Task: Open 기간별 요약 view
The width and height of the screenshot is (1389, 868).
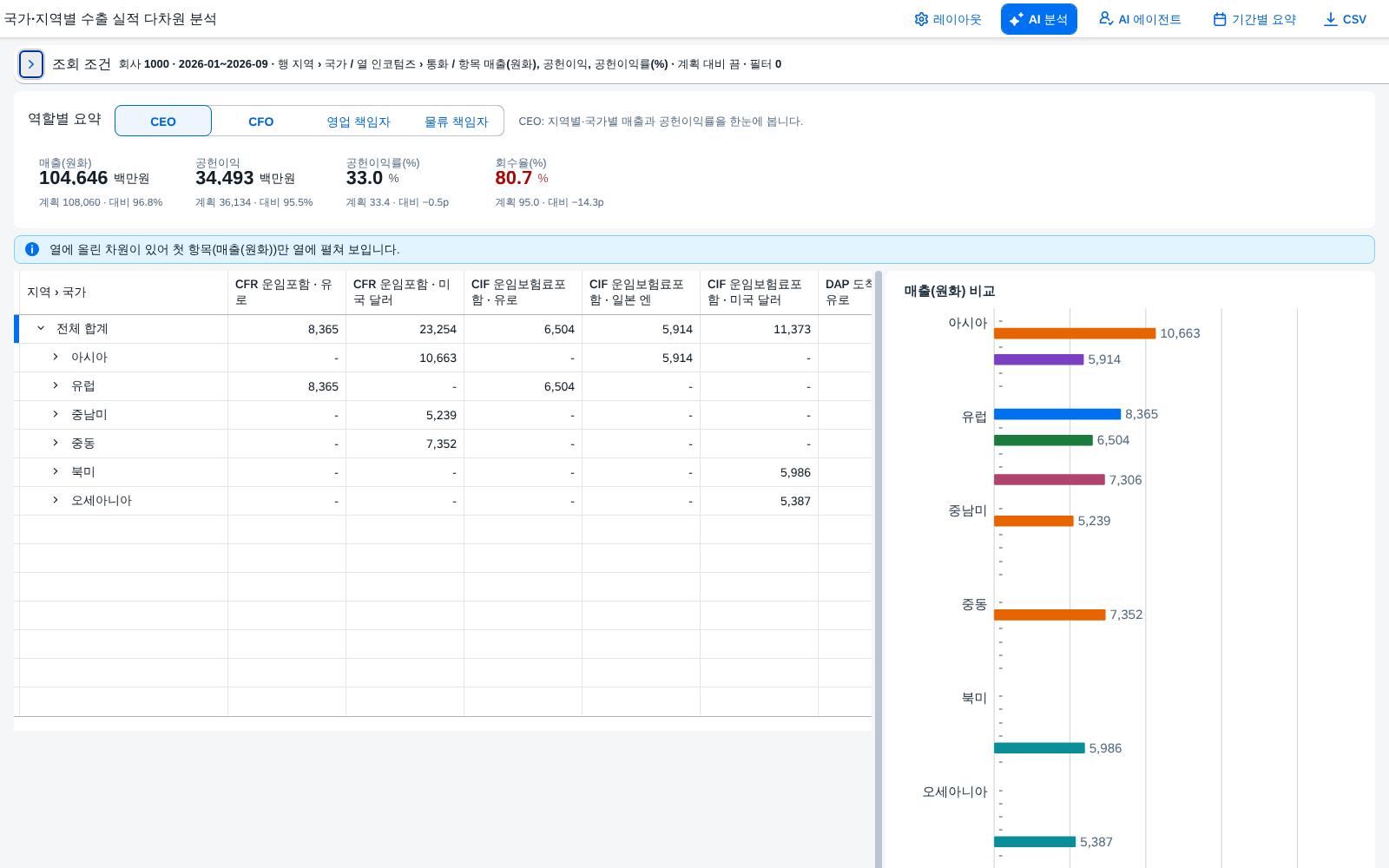Action: pos(1254,19)
